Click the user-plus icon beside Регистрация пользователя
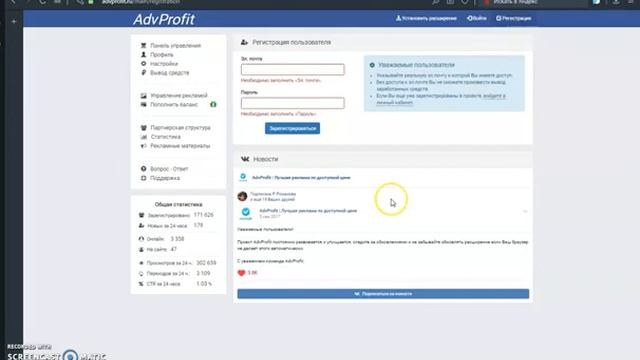This screenshot has height=360, width=640. click(244, 42)
